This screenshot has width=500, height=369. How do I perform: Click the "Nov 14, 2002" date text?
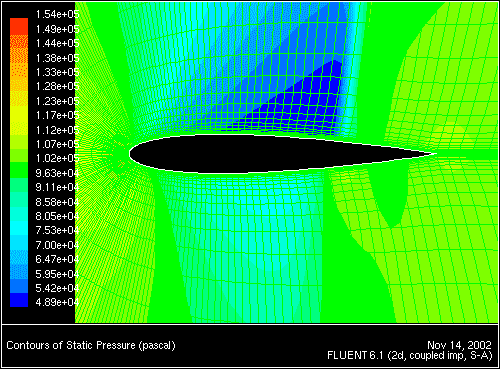pos(459,345)
